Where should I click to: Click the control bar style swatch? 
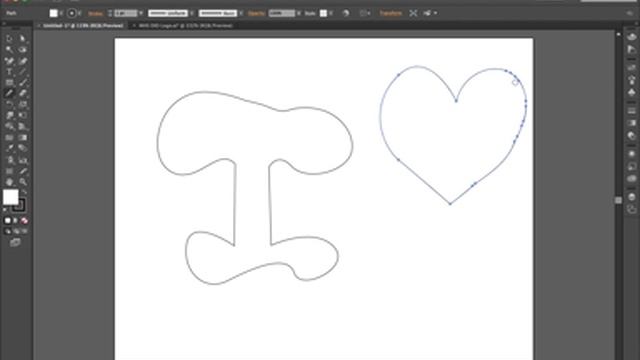[x=323, y=13]
